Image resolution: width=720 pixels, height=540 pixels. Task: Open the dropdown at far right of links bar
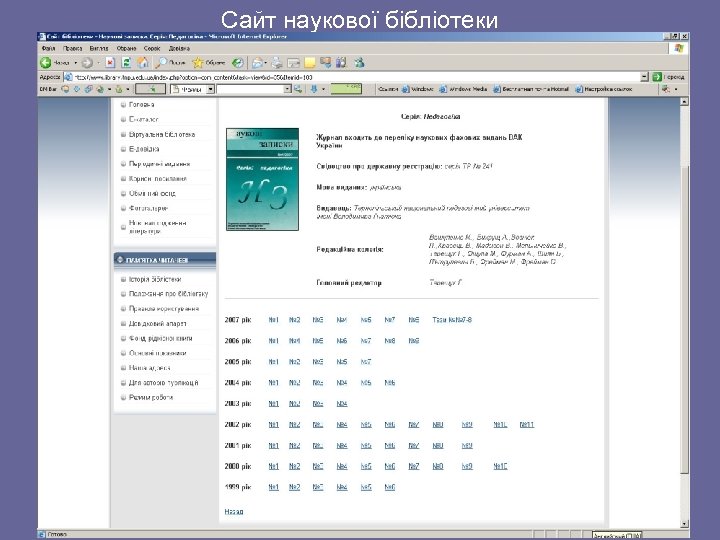676,89
